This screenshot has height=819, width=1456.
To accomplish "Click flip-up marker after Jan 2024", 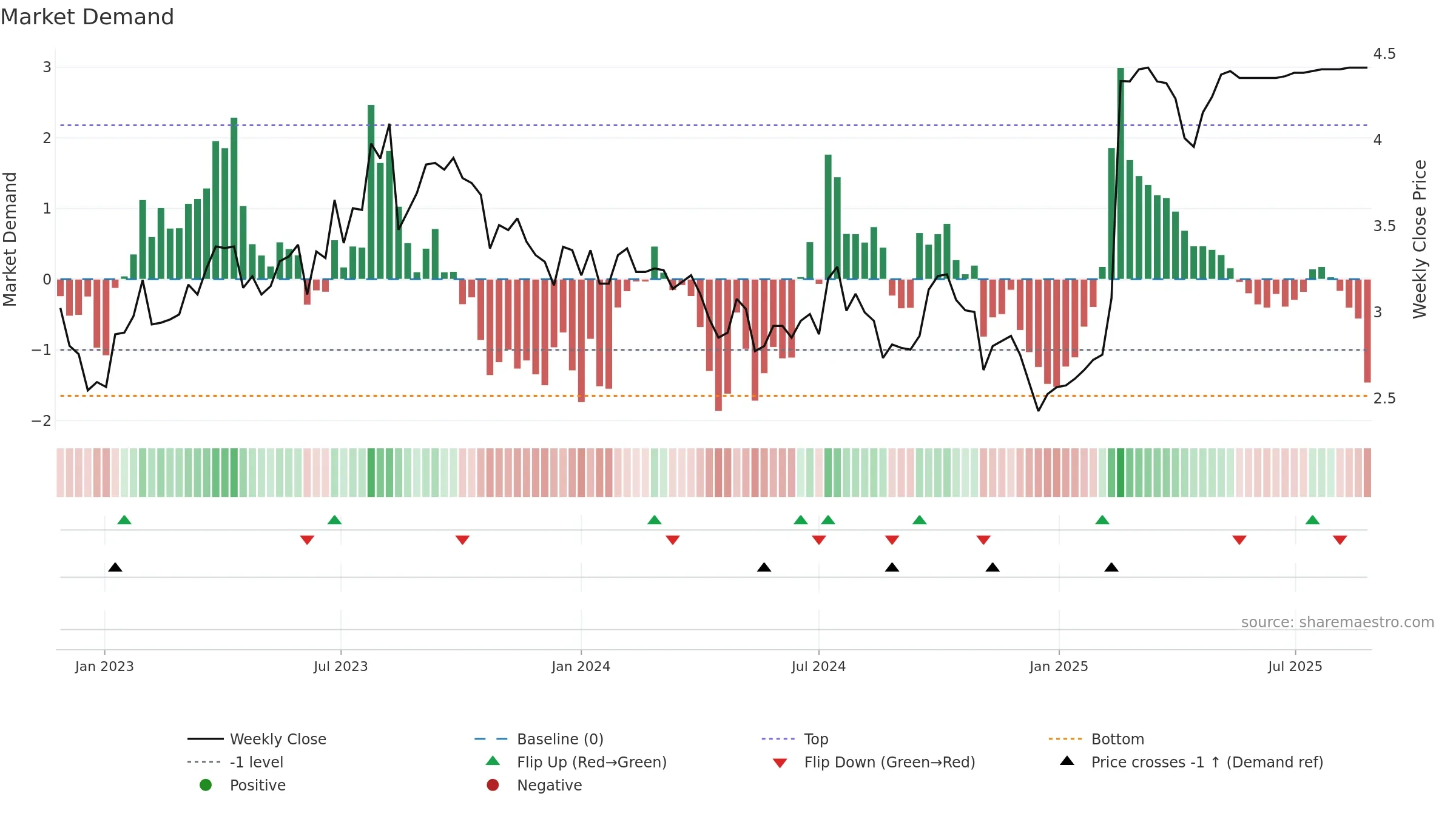I will coord(654,520).
